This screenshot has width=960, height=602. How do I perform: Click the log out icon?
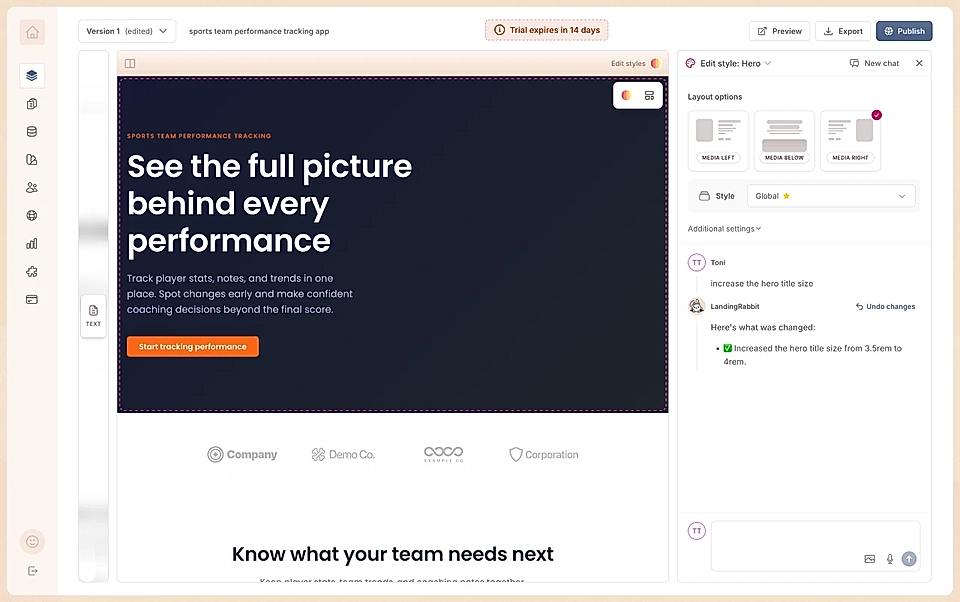pos(32,571)
